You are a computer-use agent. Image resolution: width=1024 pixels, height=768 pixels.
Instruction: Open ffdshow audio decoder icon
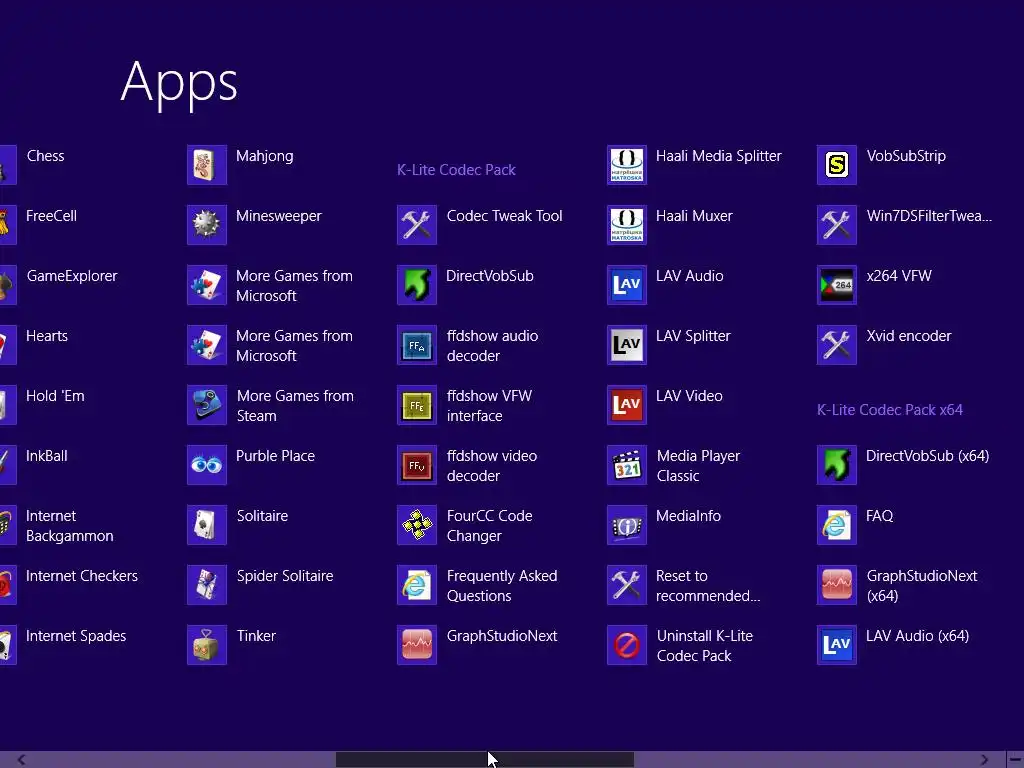(417, 345)
